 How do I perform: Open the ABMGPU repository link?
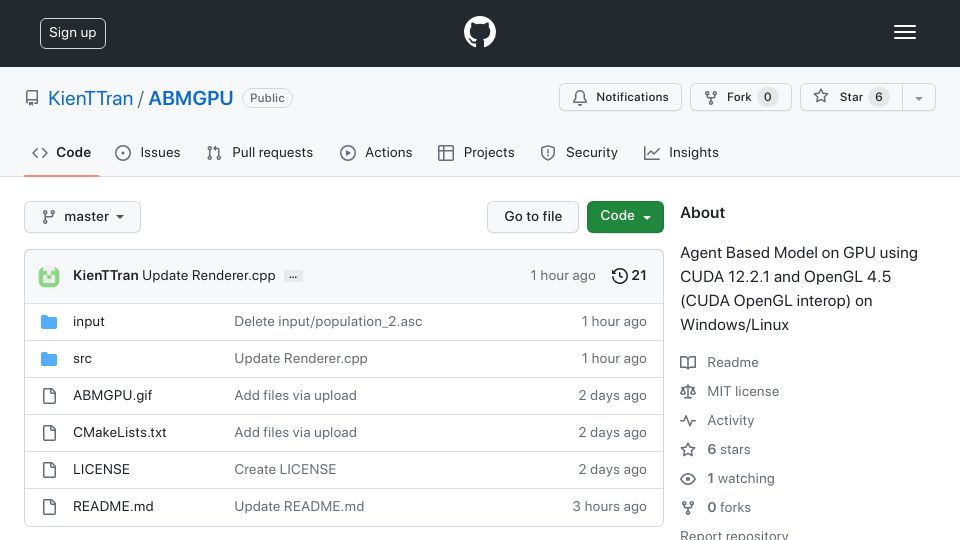point(190,98)
